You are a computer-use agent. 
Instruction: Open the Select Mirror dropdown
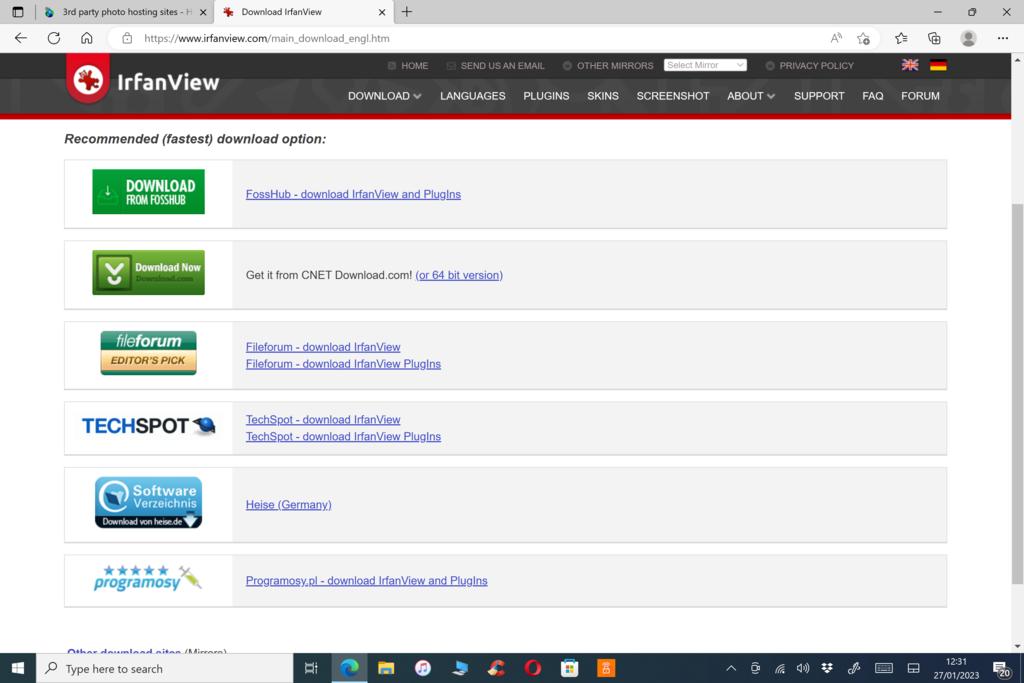pyautogui.click(x=705, y=65)
